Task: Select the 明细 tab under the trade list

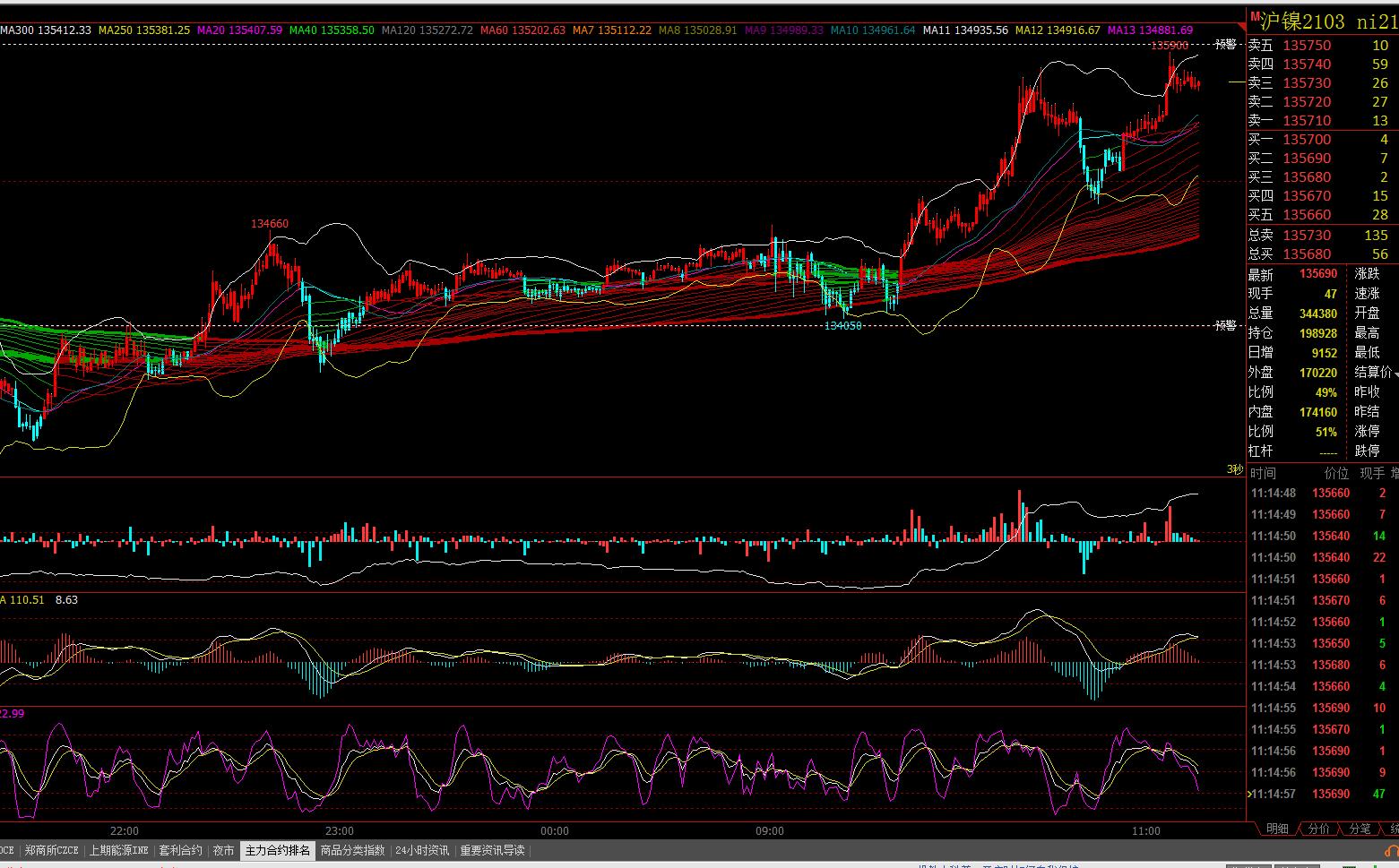Action: (x=1277, y=829)
